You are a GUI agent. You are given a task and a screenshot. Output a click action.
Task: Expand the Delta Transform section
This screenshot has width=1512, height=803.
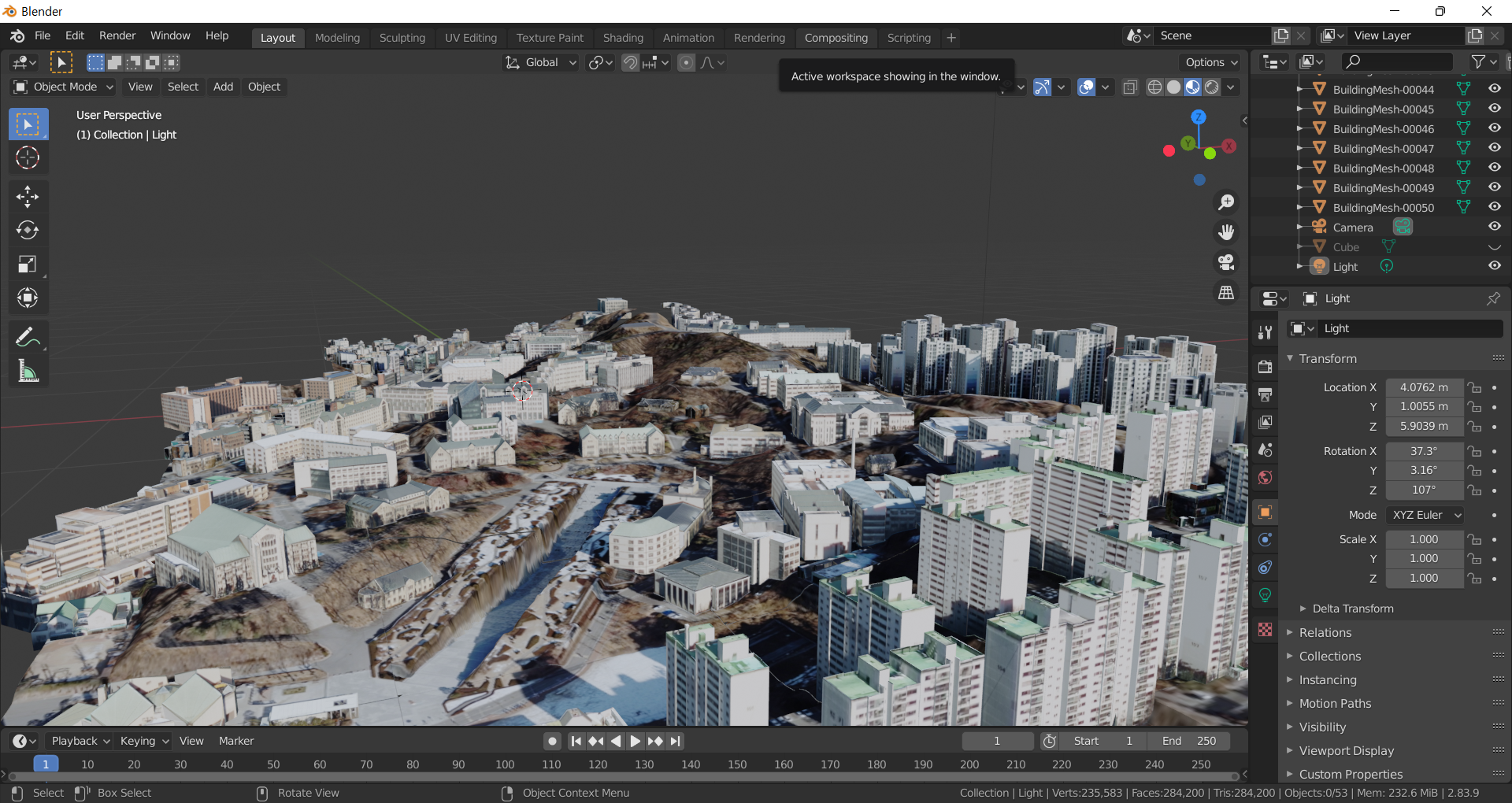(1353, 609)
